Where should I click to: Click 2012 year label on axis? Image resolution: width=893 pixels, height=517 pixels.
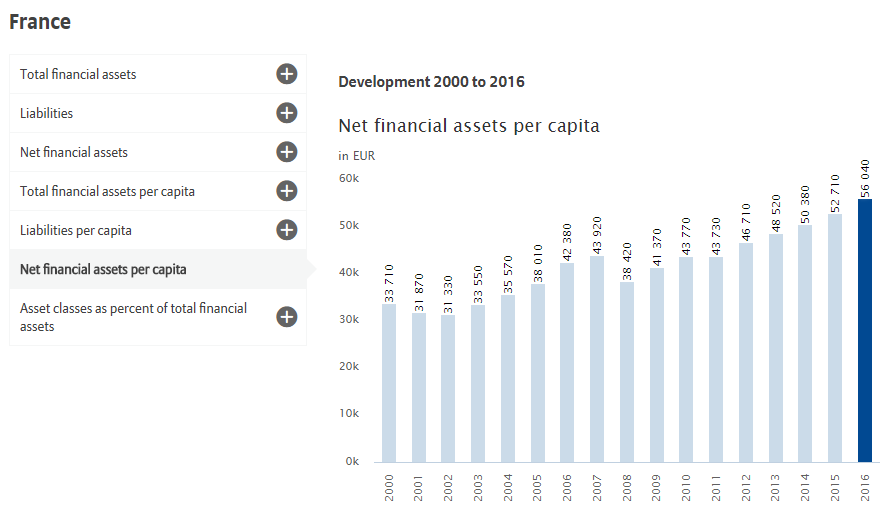pyautogui.click(x=746, y=487)
